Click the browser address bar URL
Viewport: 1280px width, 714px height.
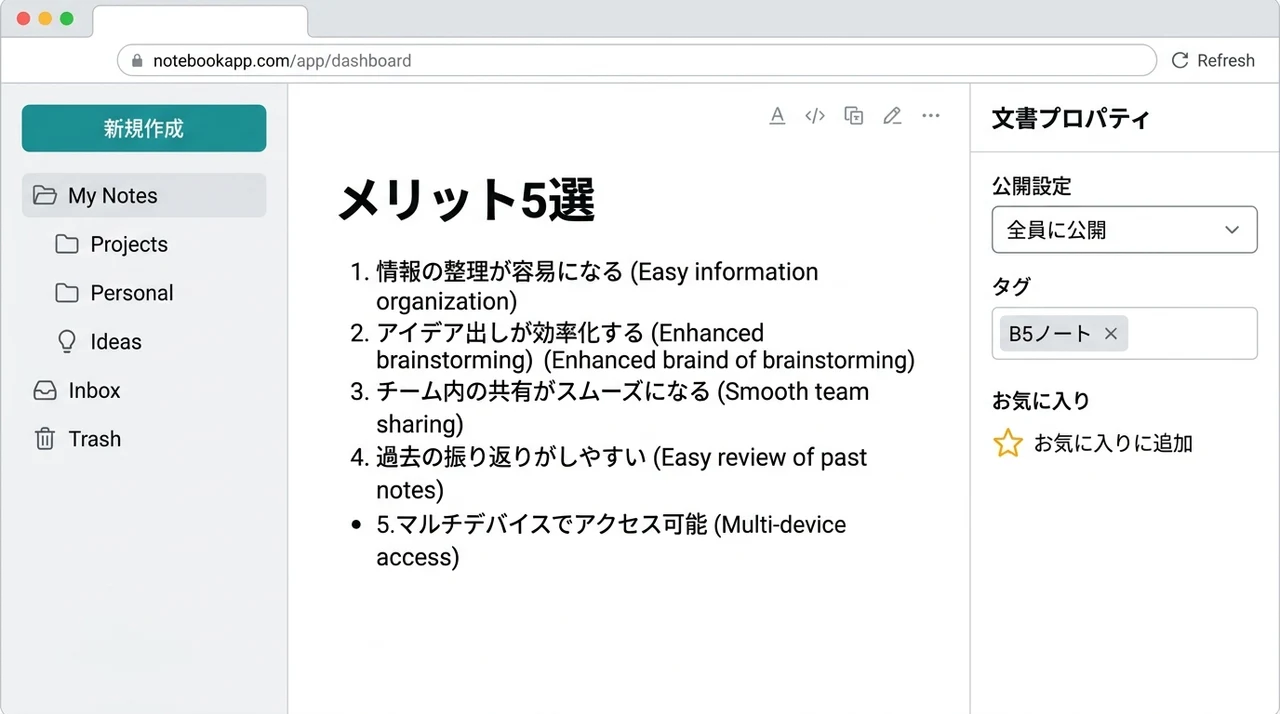click(x=282, y=61)
